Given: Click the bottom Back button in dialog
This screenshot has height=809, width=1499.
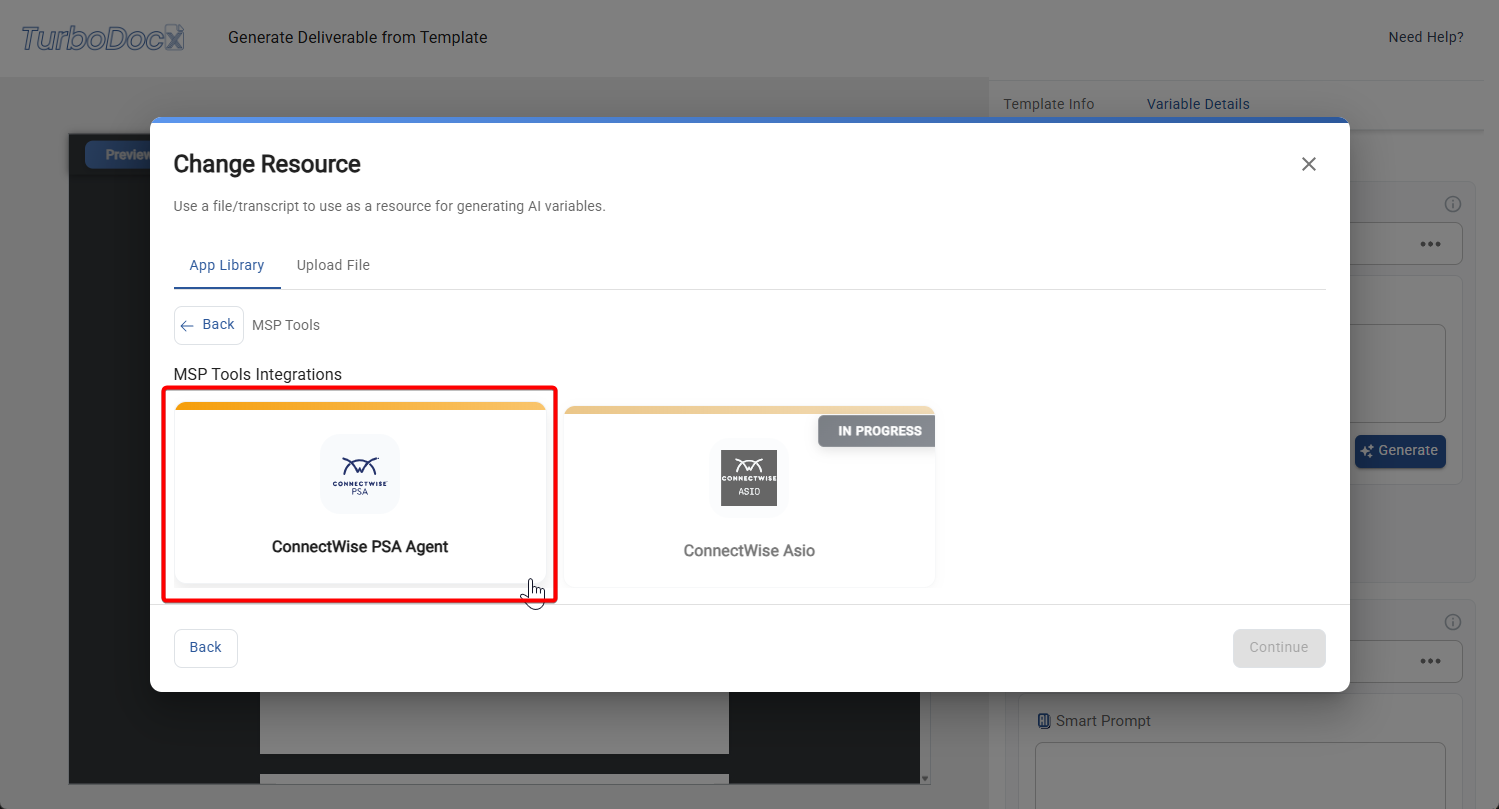Looking at the screenshot, I should pos(206,648).
